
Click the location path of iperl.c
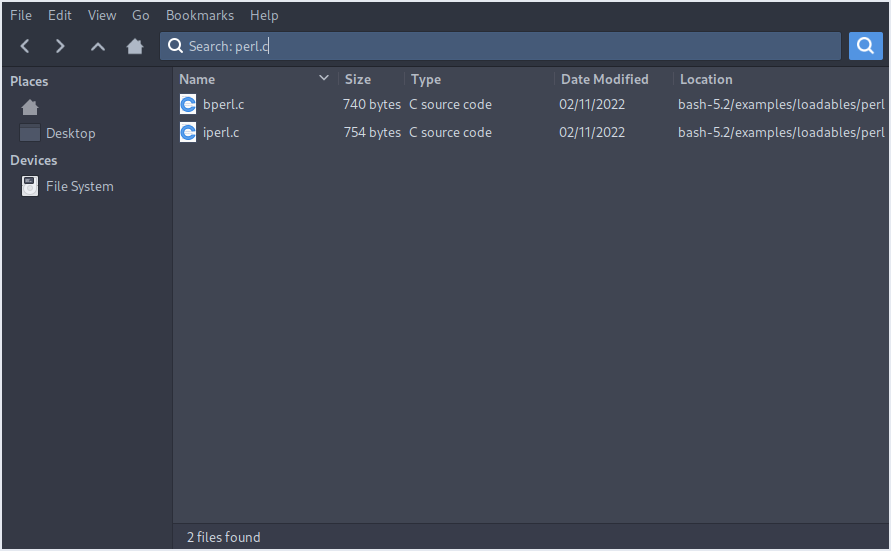[781, 132]
